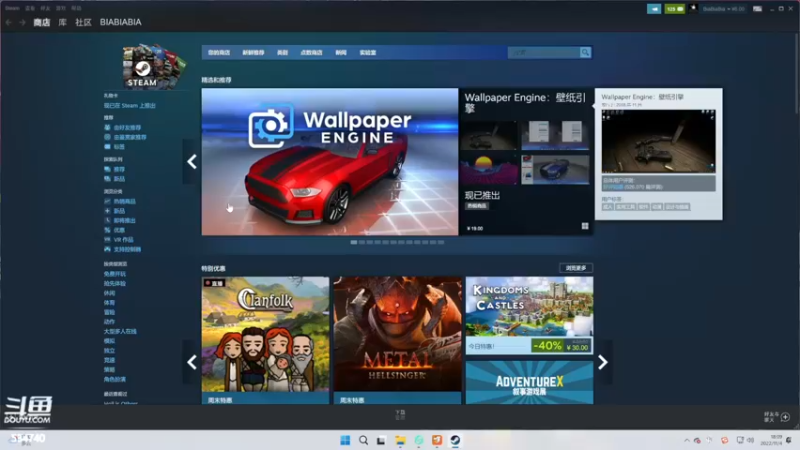Open the 库 library tab
800x450 pixels.
[62, 22]
